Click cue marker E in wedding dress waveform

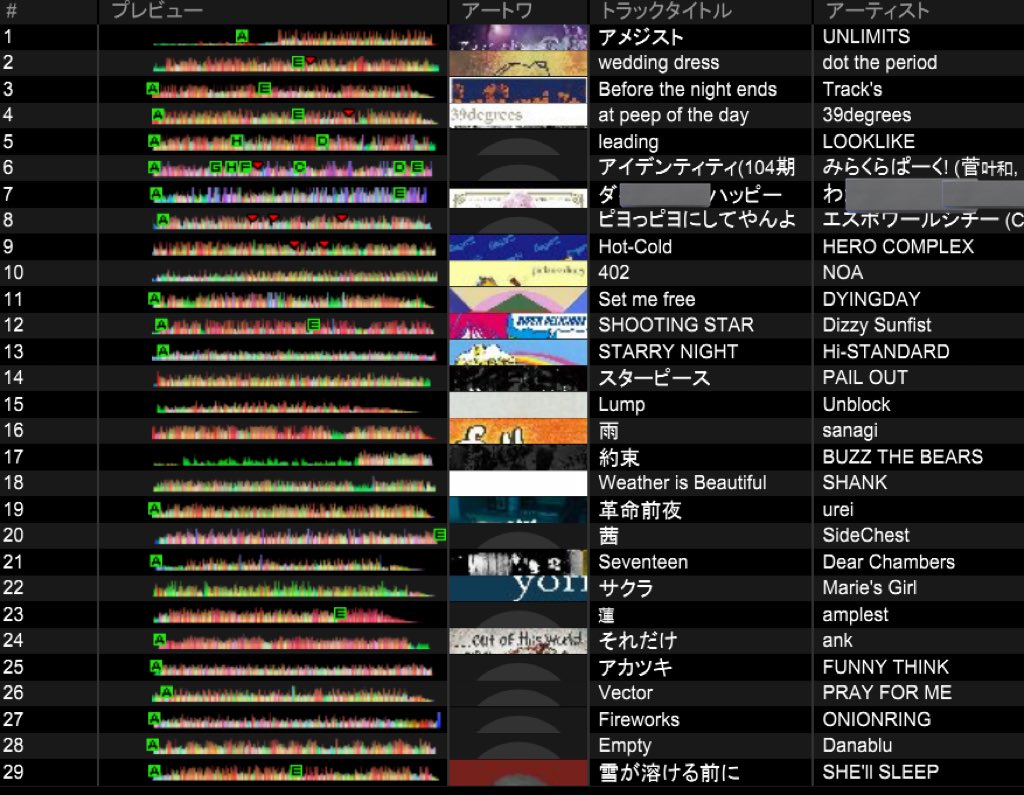[298, 62]
